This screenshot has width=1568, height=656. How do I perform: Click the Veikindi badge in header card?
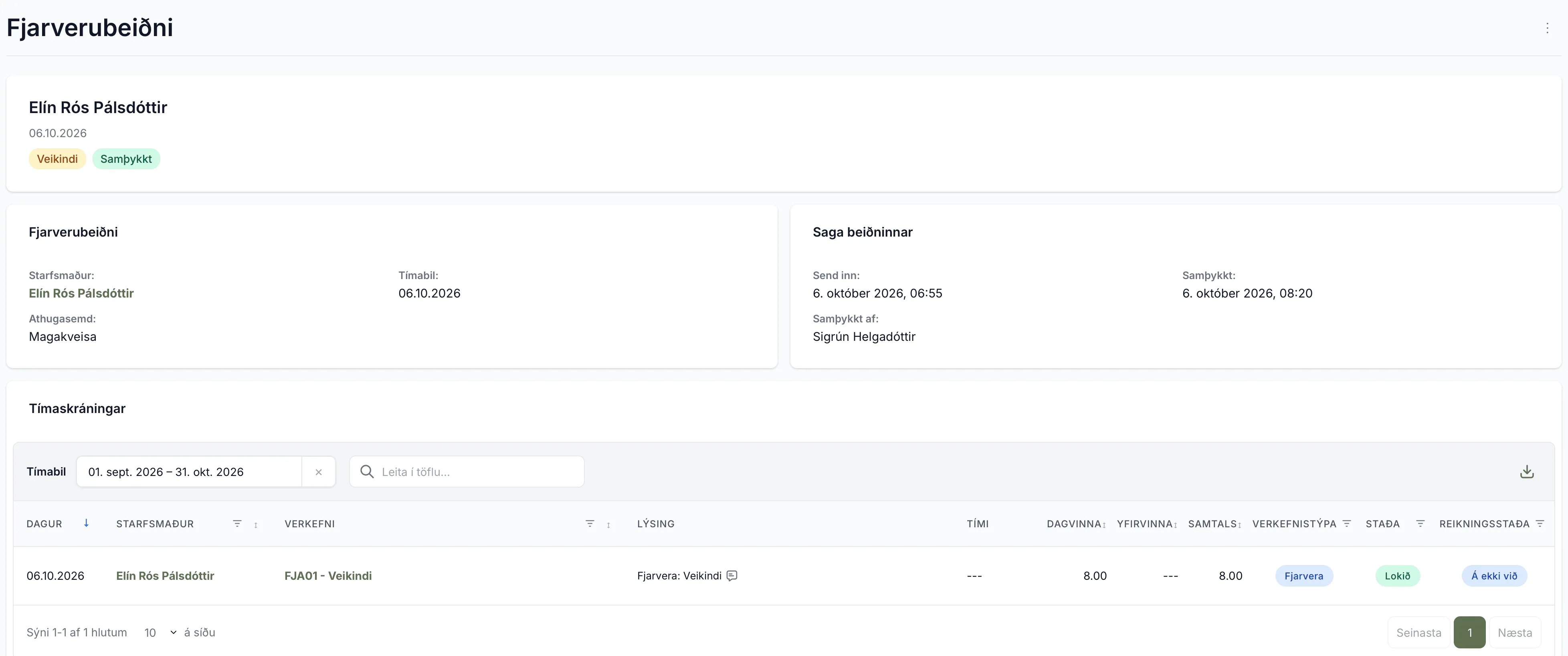57,159
